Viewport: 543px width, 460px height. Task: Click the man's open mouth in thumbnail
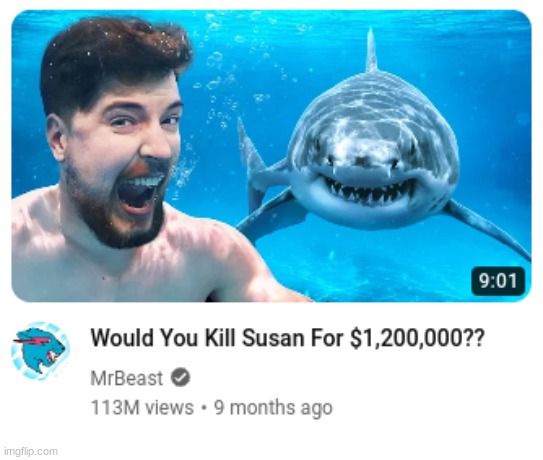[138, 194]
